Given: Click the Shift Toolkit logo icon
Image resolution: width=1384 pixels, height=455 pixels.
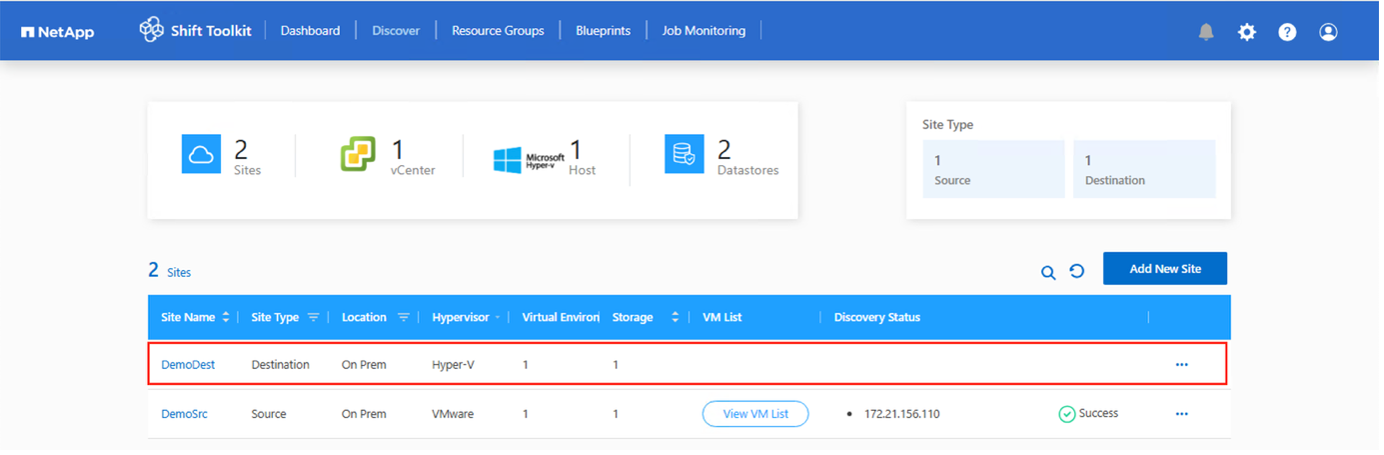Looking at the screenshot, I should click(151, 30).
